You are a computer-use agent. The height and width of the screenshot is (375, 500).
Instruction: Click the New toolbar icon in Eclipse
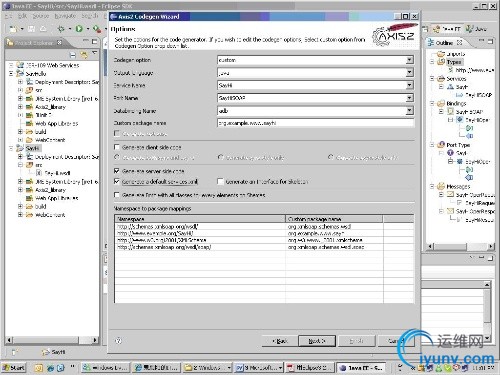click(x=13, y=29)
